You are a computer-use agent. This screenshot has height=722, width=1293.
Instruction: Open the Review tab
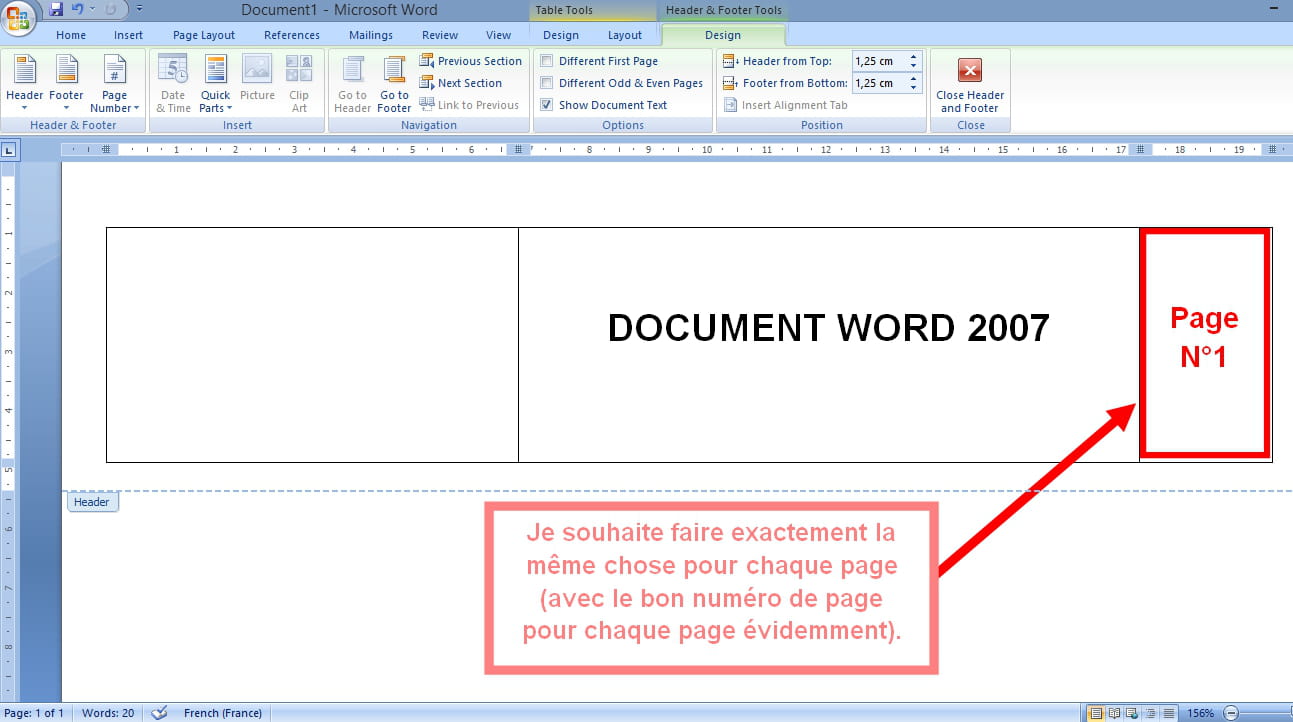click(x=440, y=35)
